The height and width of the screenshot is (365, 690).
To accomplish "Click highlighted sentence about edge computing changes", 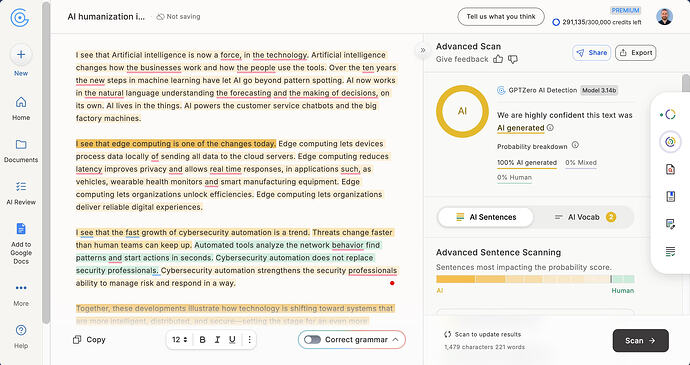I will (176, 144).
